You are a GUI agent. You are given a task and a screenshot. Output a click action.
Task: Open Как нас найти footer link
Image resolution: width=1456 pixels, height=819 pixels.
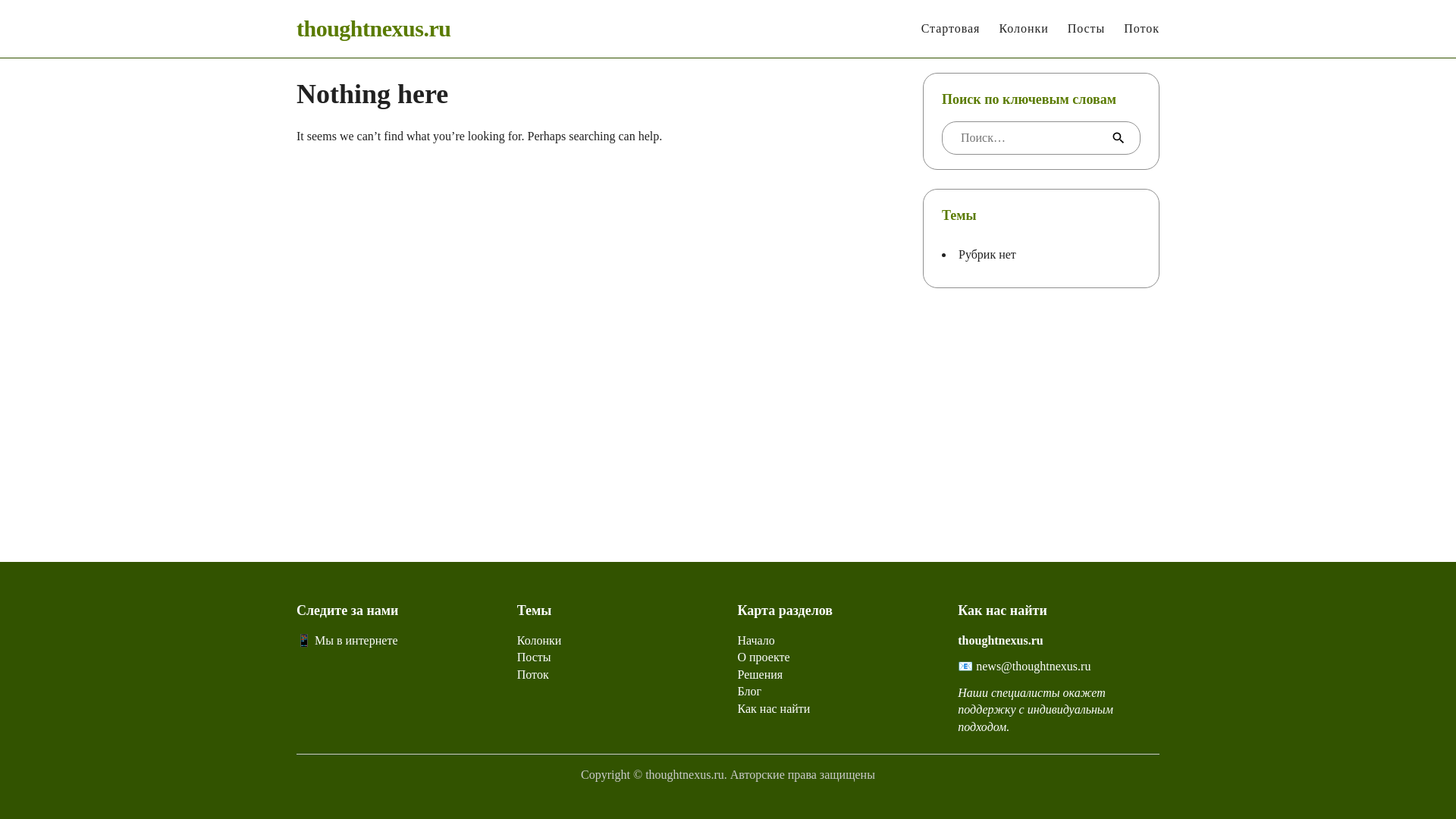[x=773, y=709]
